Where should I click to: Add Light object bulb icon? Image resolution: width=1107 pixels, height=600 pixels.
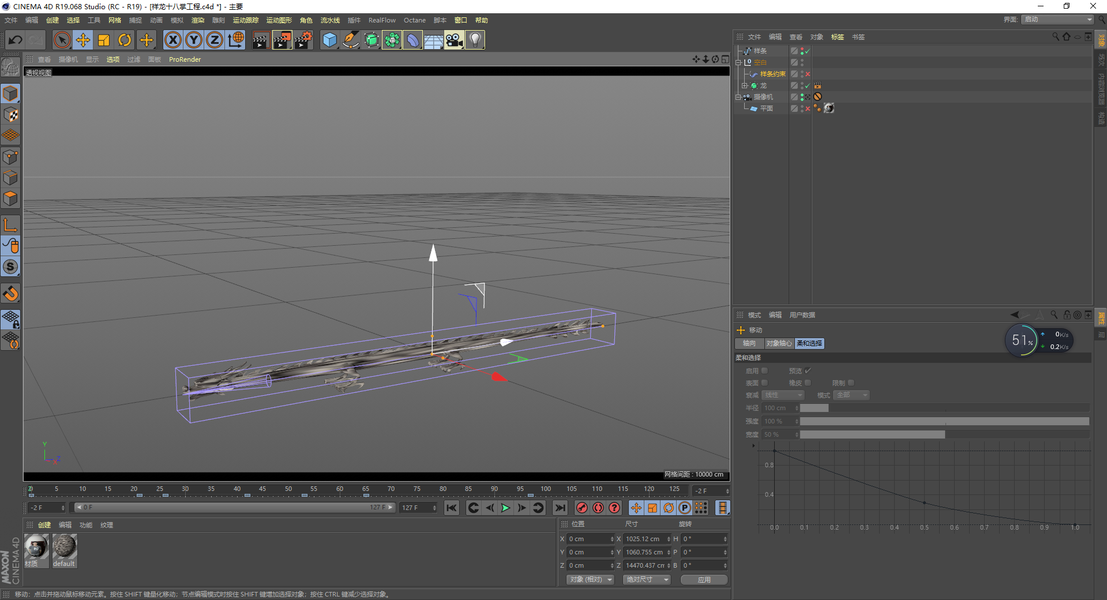pyautogui.click(x=476, y=40)
